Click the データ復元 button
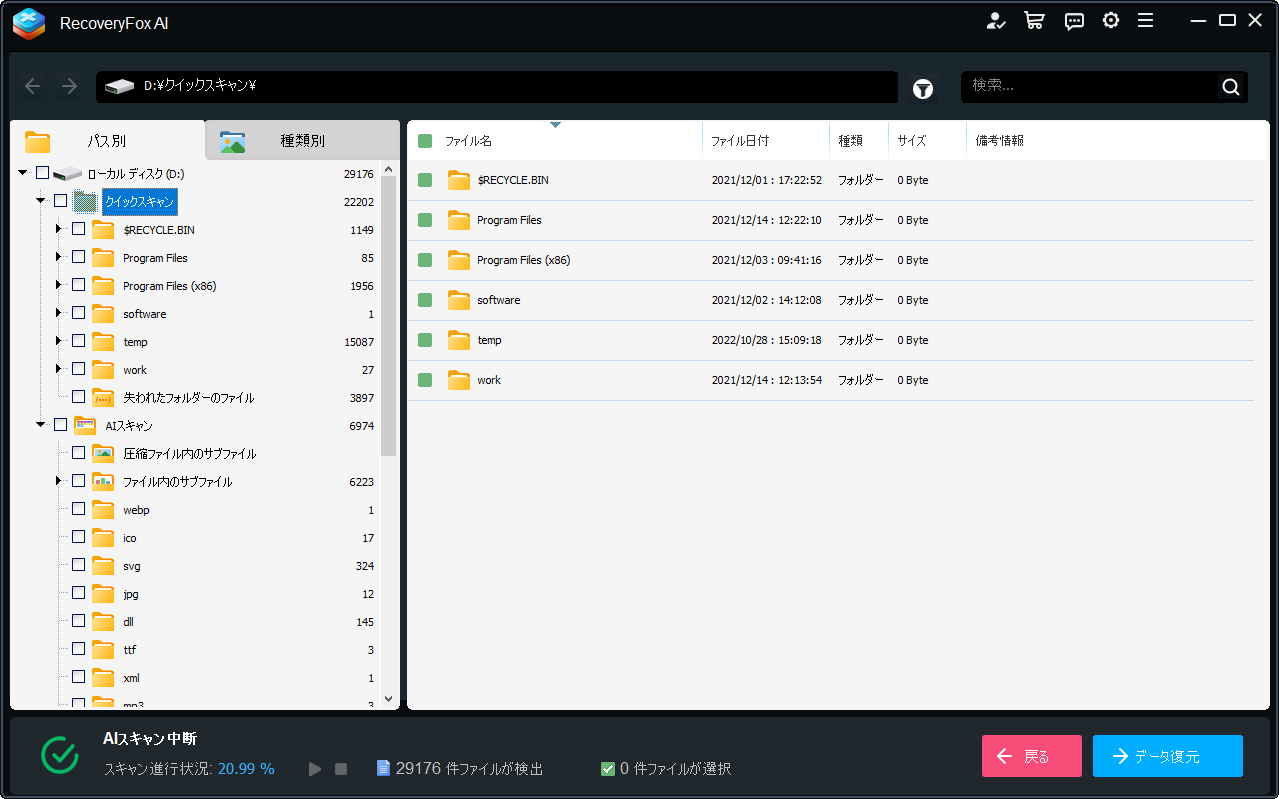The image size is (1279, 799). coord(1167,756)
